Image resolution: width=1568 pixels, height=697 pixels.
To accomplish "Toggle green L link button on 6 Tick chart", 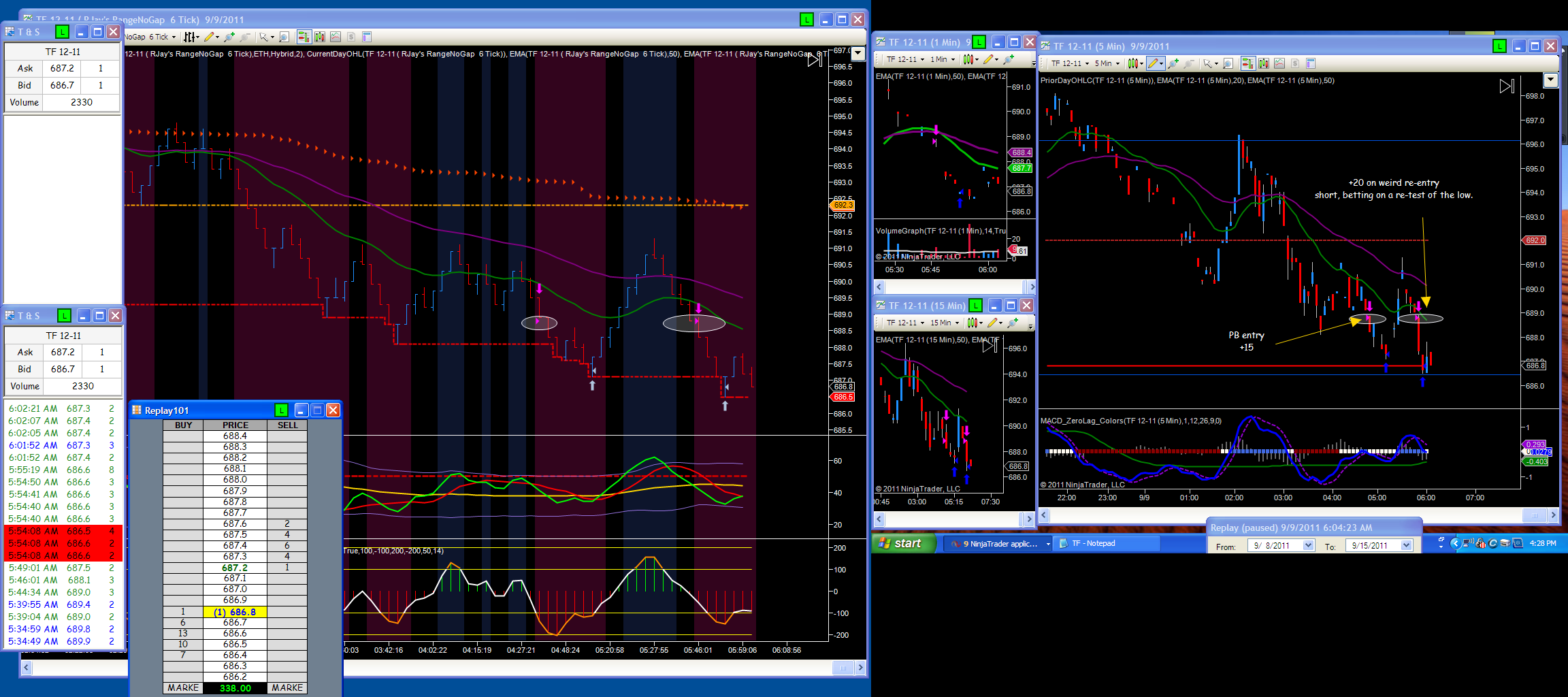I will (x=806, y=20).
